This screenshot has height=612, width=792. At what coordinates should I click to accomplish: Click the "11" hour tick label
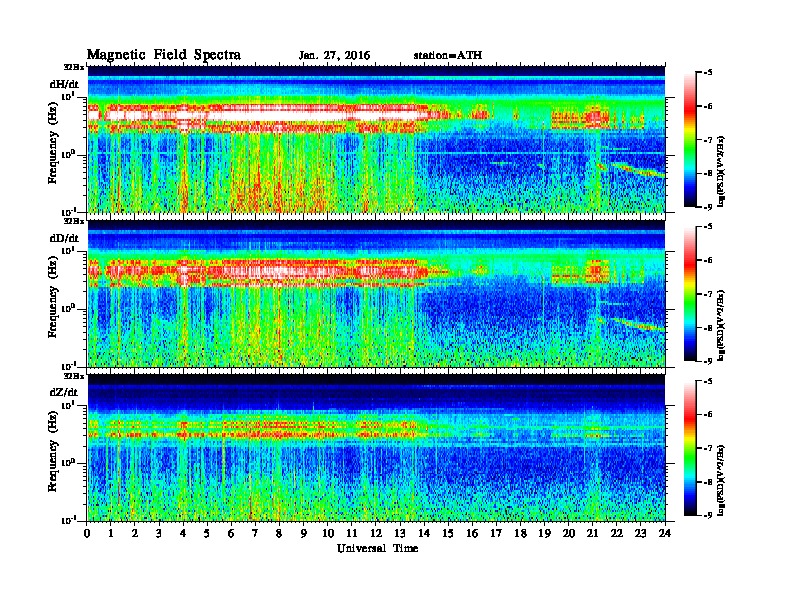click(x=352, y=533)
